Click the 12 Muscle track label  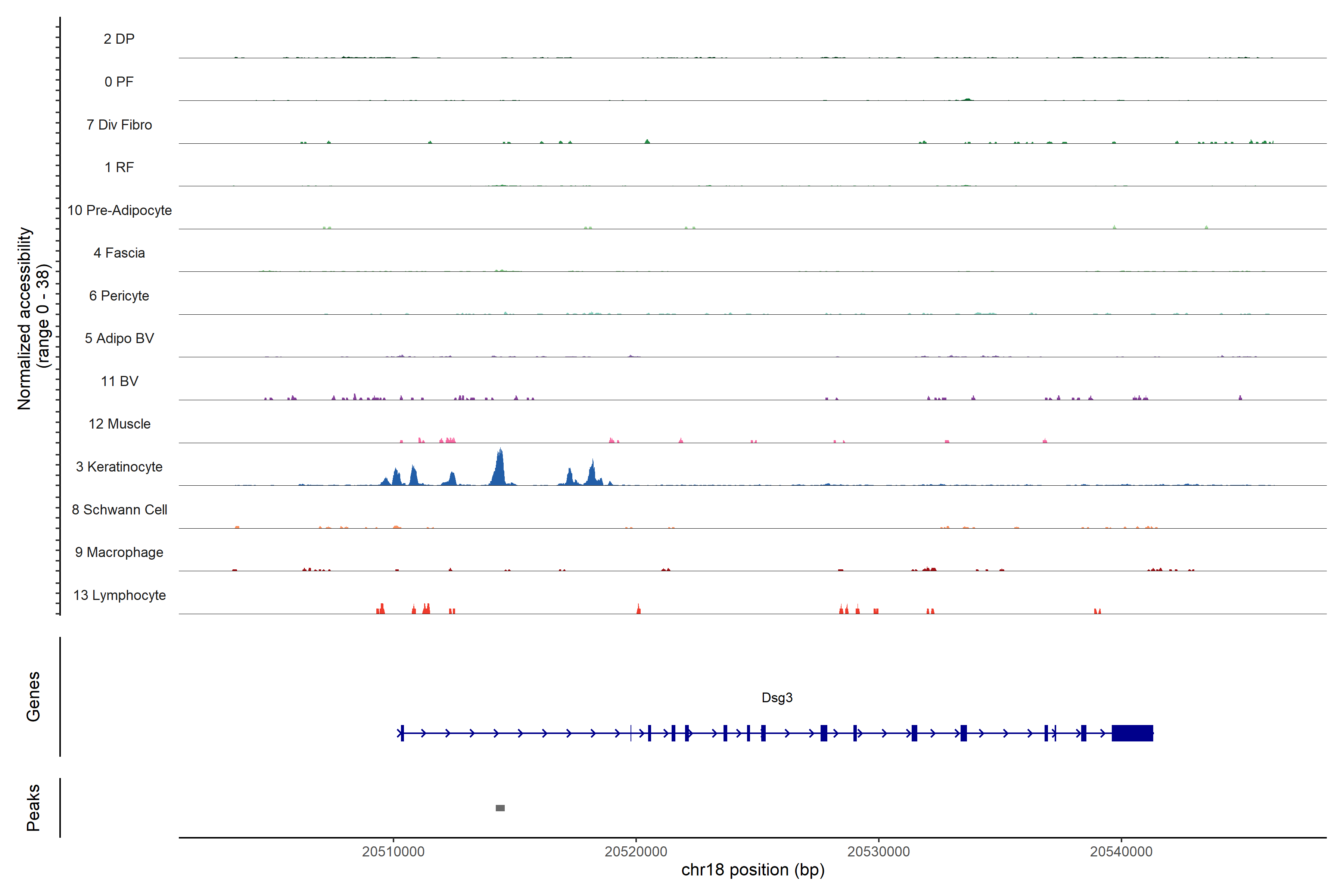(x=119, y=424)
